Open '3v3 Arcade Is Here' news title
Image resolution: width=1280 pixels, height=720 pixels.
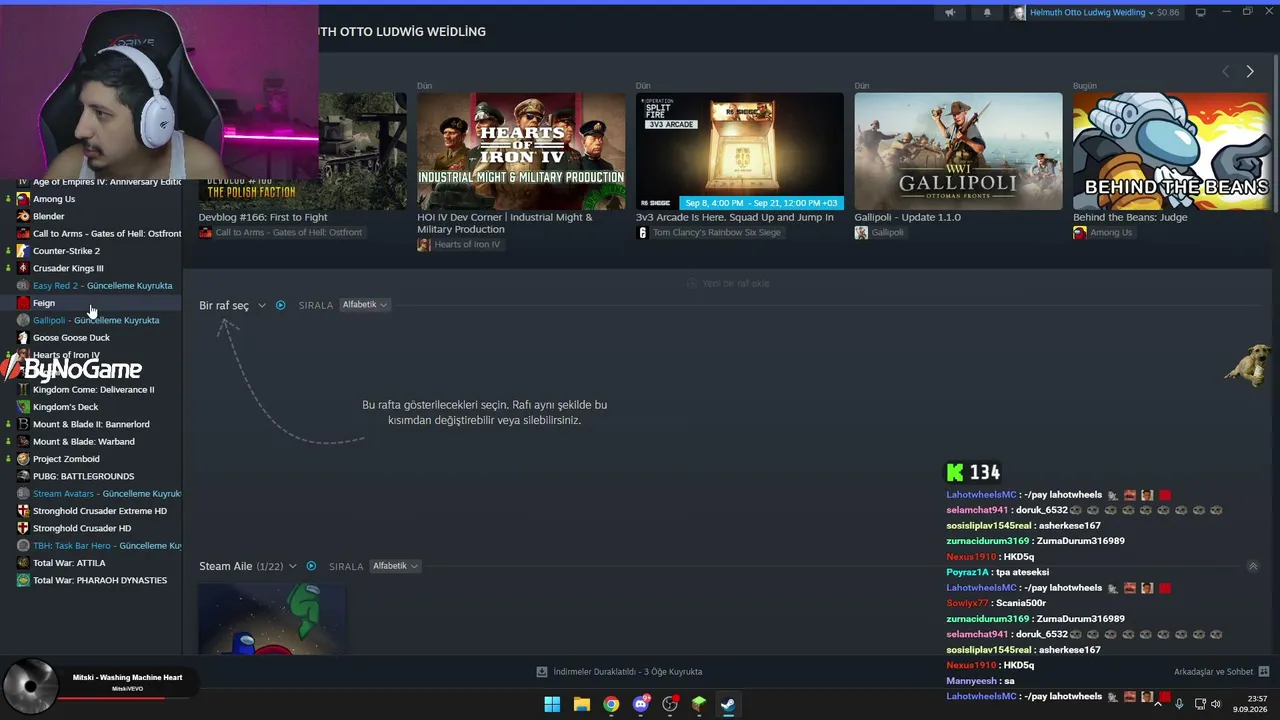point(735,217)
